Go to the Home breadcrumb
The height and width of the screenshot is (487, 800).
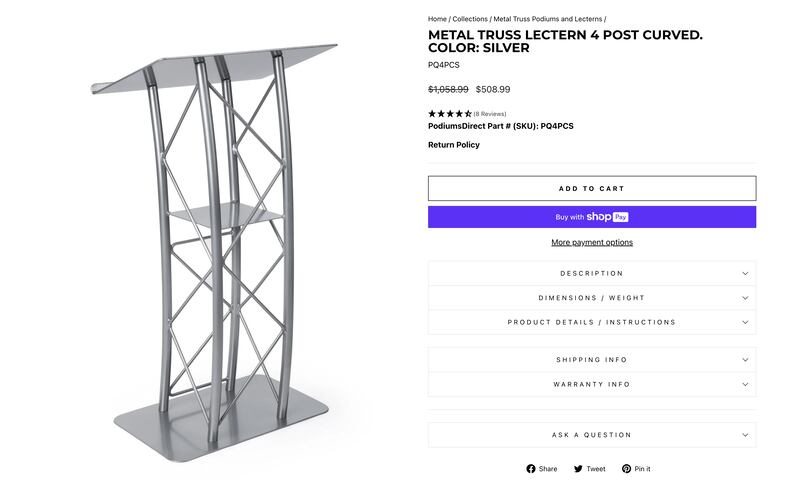click(437, 19)
